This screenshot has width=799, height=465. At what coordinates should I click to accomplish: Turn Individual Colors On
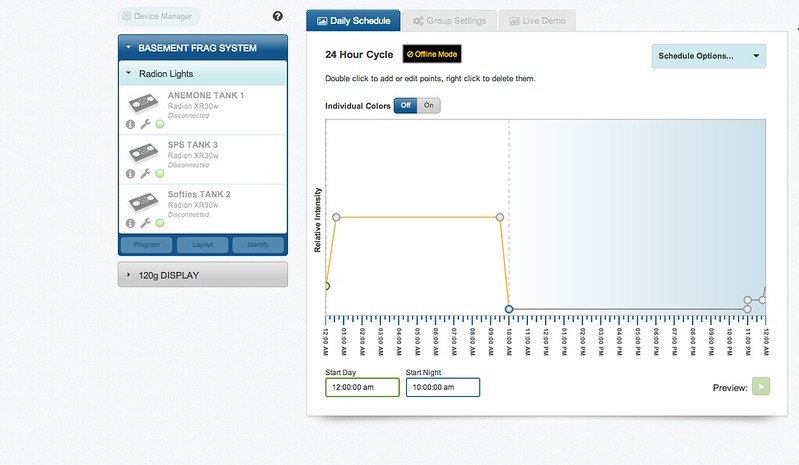[428, 105]
